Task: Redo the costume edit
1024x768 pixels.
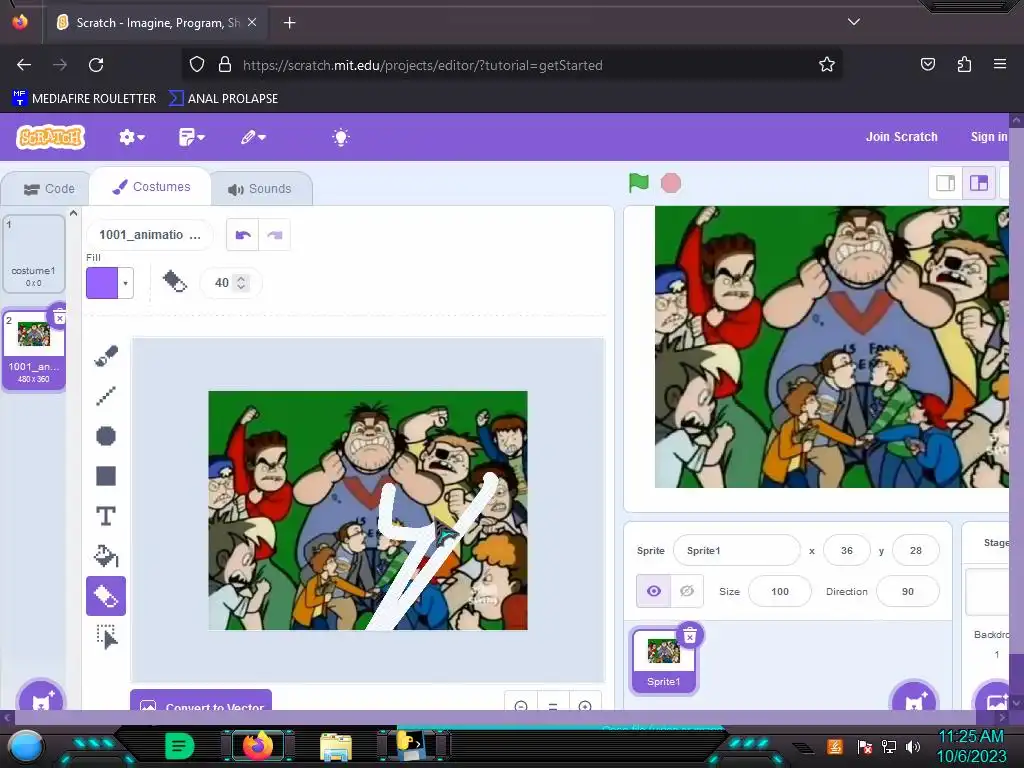Action: (275, 235)
